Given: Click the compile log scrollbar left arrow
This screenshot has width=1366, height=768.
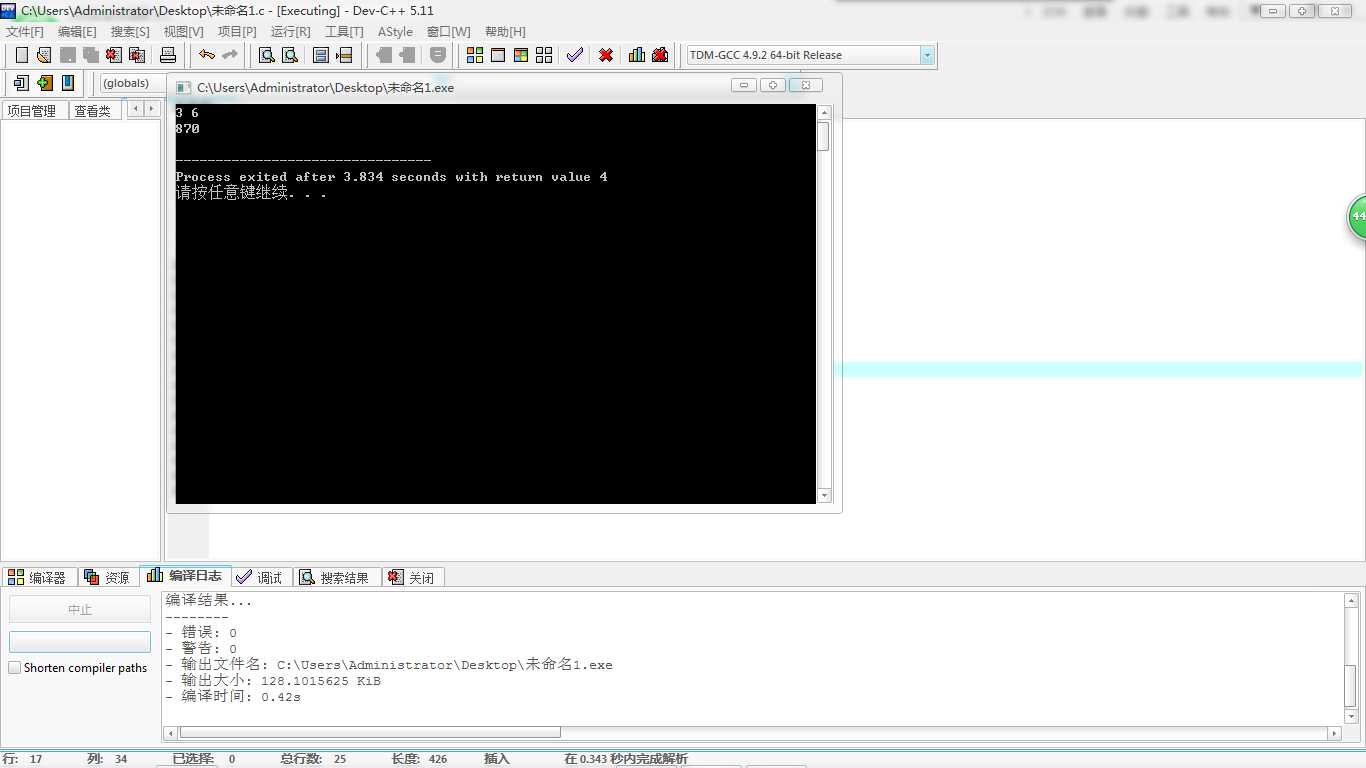Looking at the screenshot, I should click(170, 733).
